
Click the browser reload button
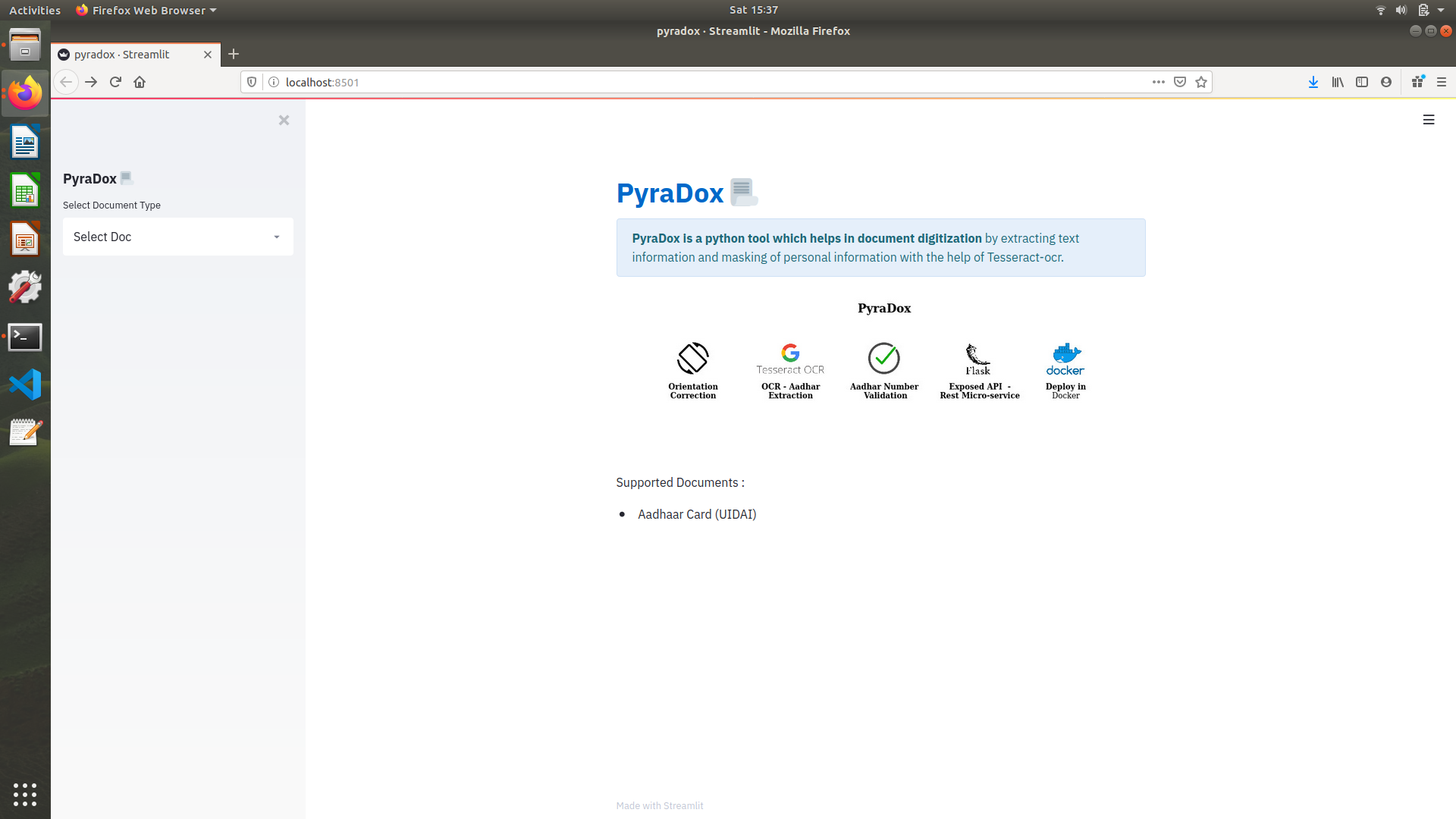(x=115, y=82)
